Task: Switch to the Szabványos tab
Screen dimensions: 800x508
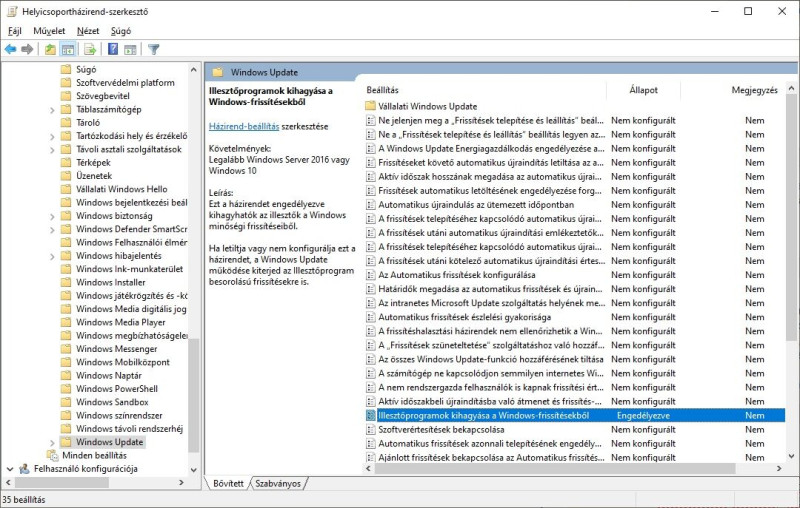Action: [x=278, y=484]
